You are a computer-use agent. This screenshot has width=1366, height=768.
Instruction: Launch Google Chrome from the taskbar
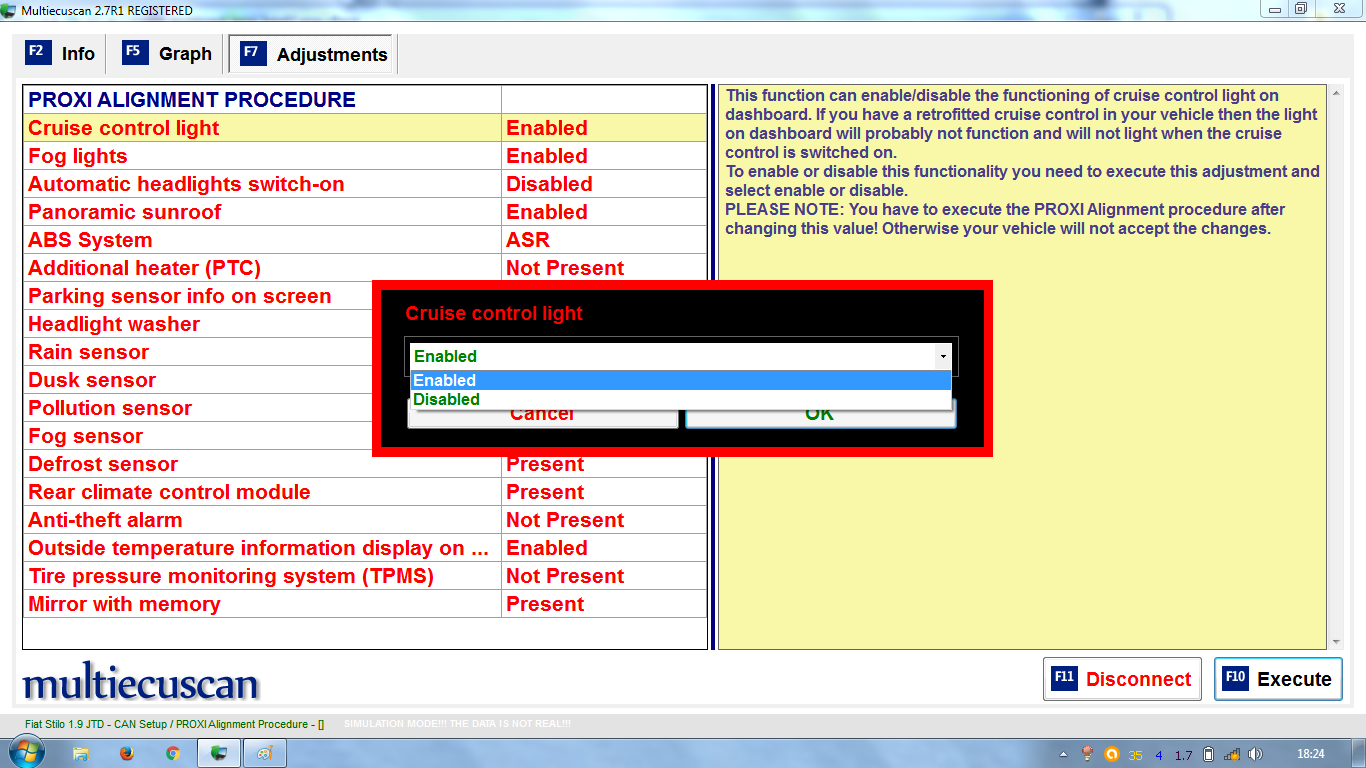tap(172, 754)
